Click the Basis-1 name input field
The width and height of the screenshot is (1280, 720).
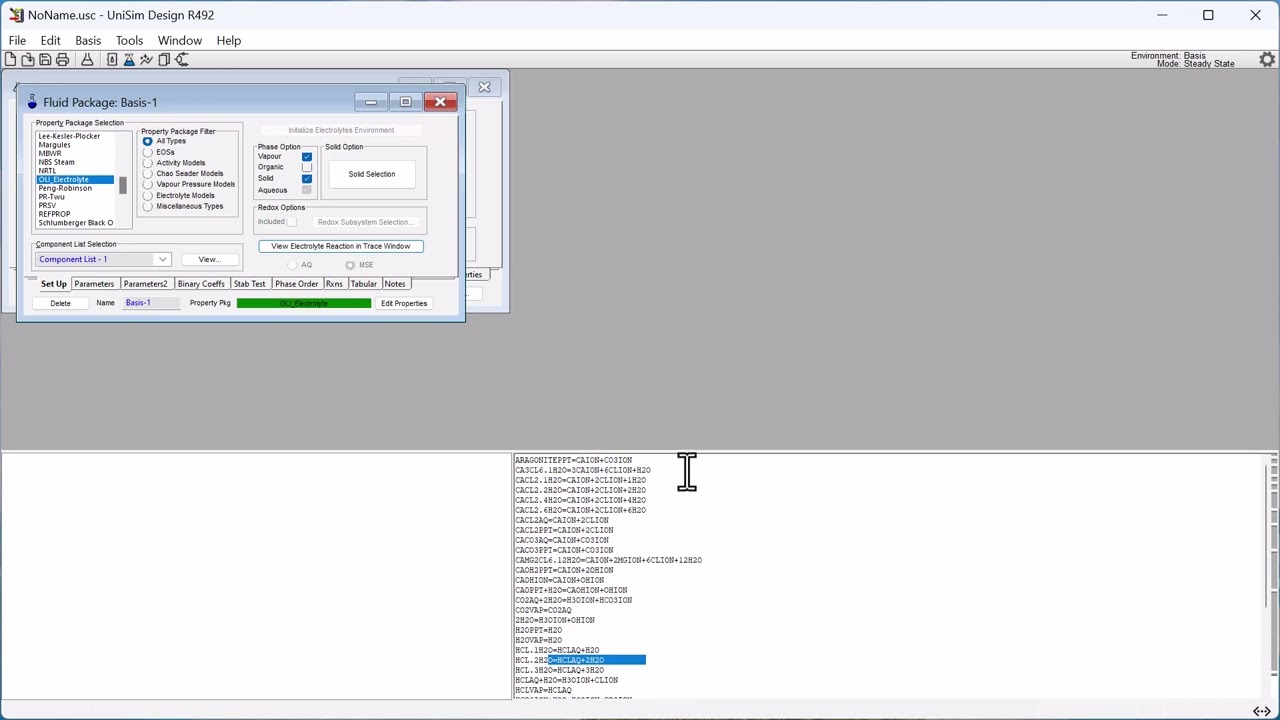click(151, 303)
